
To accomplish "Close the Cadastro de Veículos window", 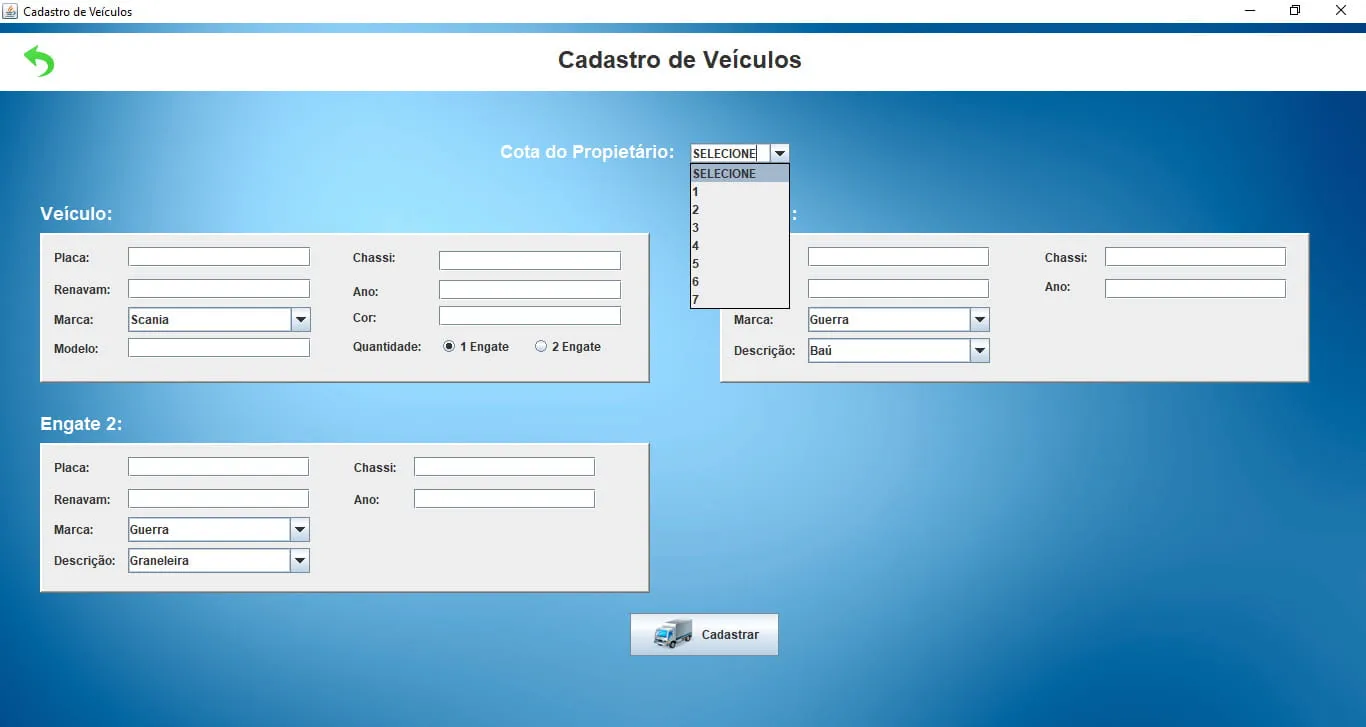I will [x=1341, y=11].
